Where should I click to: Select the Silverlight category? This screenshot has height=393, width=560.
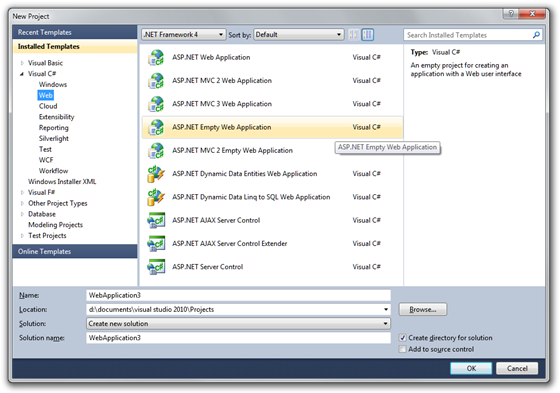[x=54, y=139]
